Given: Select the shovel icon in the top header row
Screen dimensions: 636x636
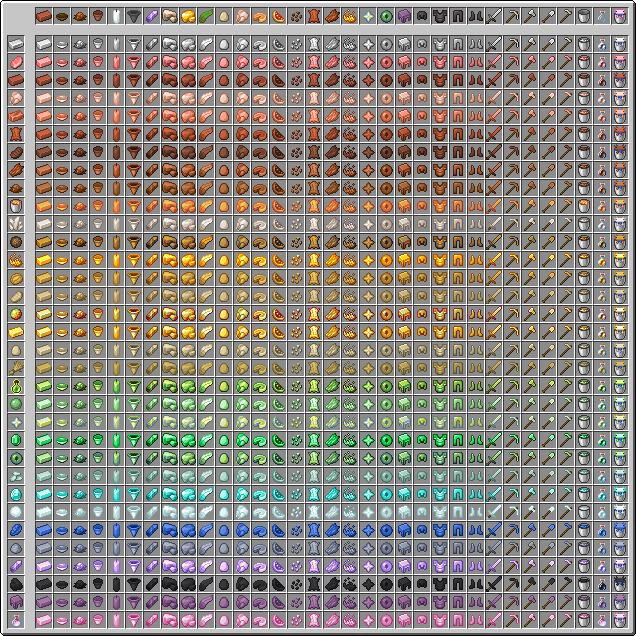Looking at the screenshot, I should click(x=548, y=17).
